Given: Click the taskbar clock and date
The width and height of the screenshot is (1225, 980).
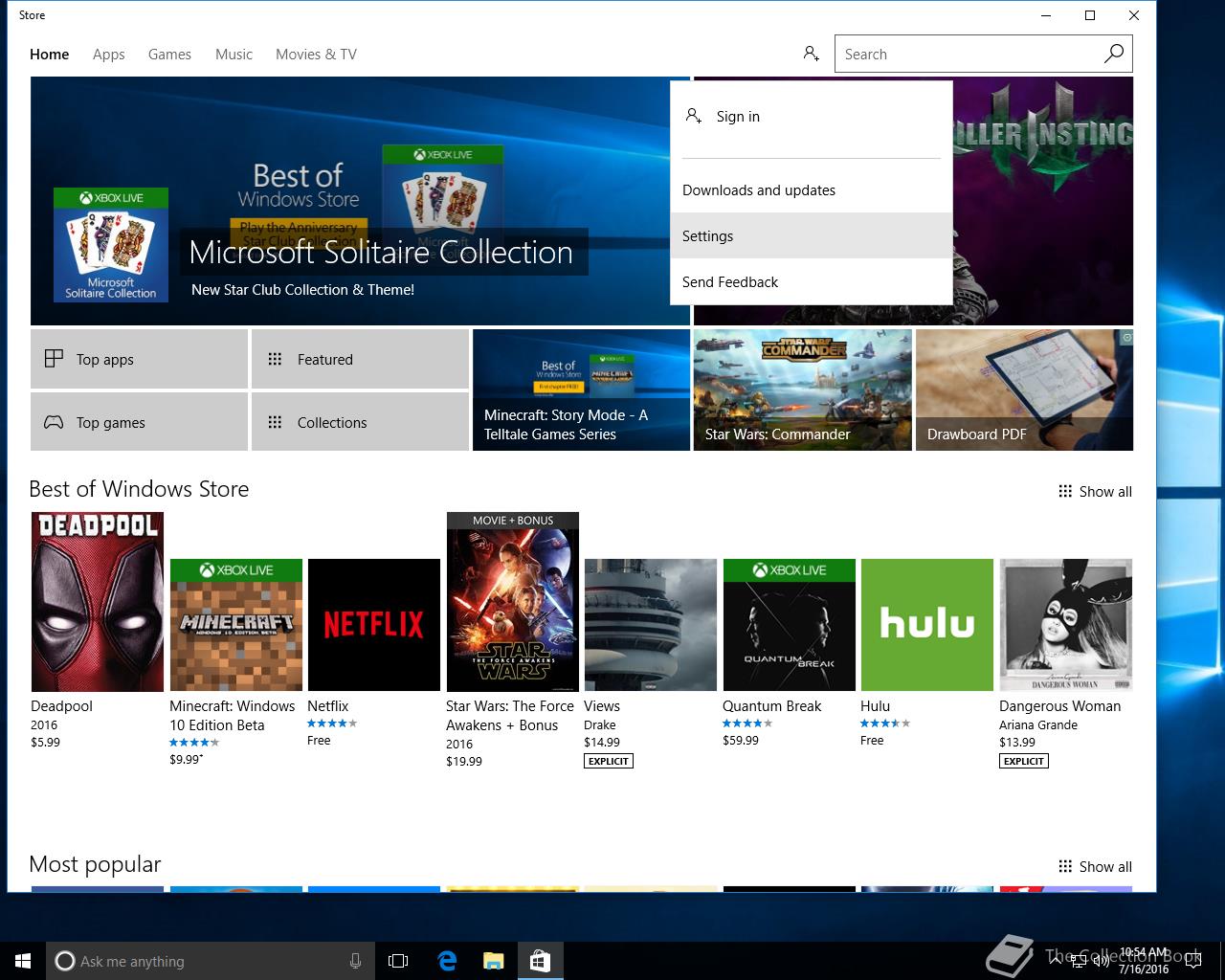Looking at the screenshot, I should coord(1144,961).
